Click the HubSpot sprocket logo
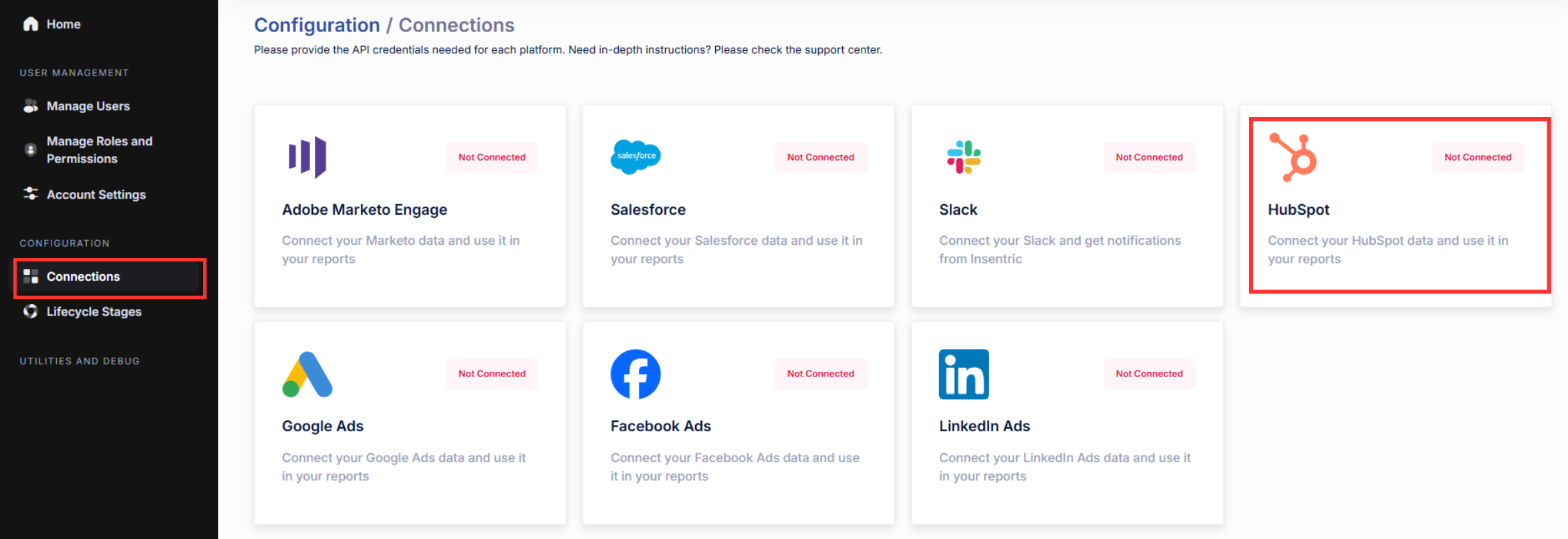The width and height of the screenshot is (1568, 539). (x=1293, y=157)
